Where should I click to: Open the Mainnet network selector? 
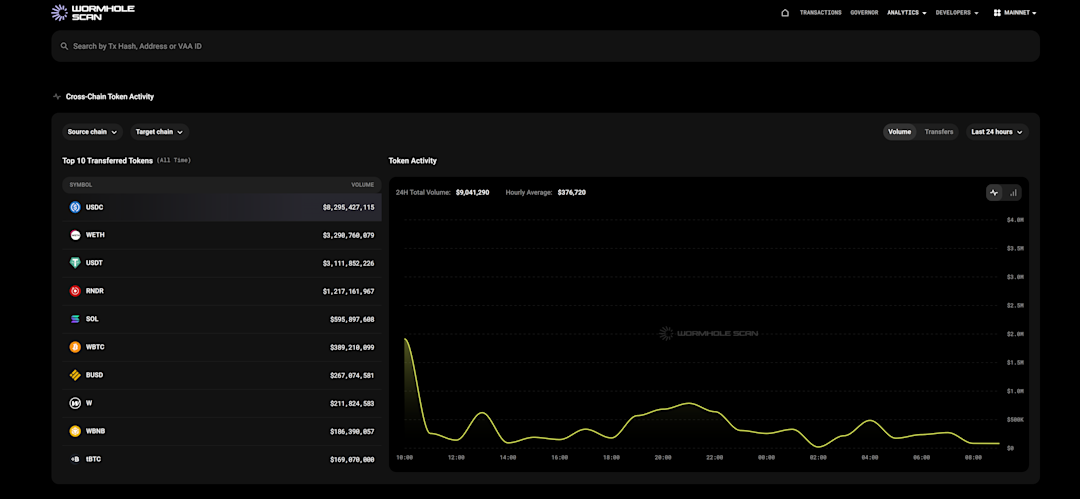[1015, 12]
